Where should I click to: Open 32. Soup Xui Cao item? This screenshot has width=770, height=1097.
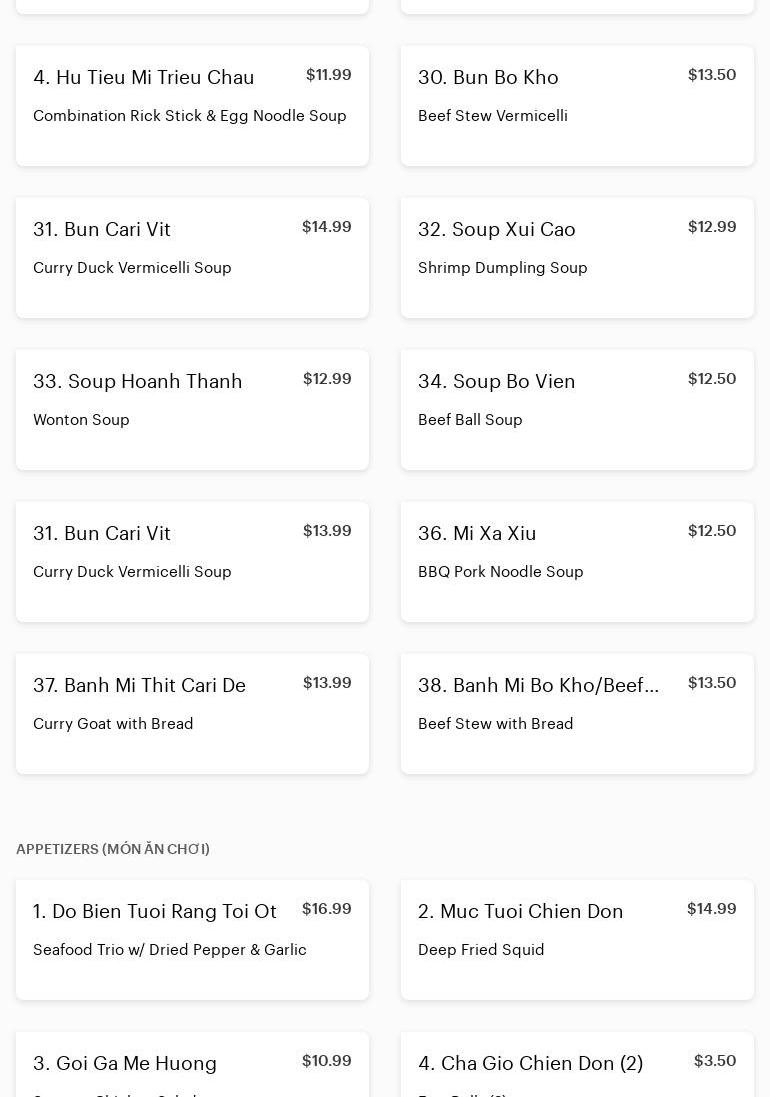tap(577, 257)
